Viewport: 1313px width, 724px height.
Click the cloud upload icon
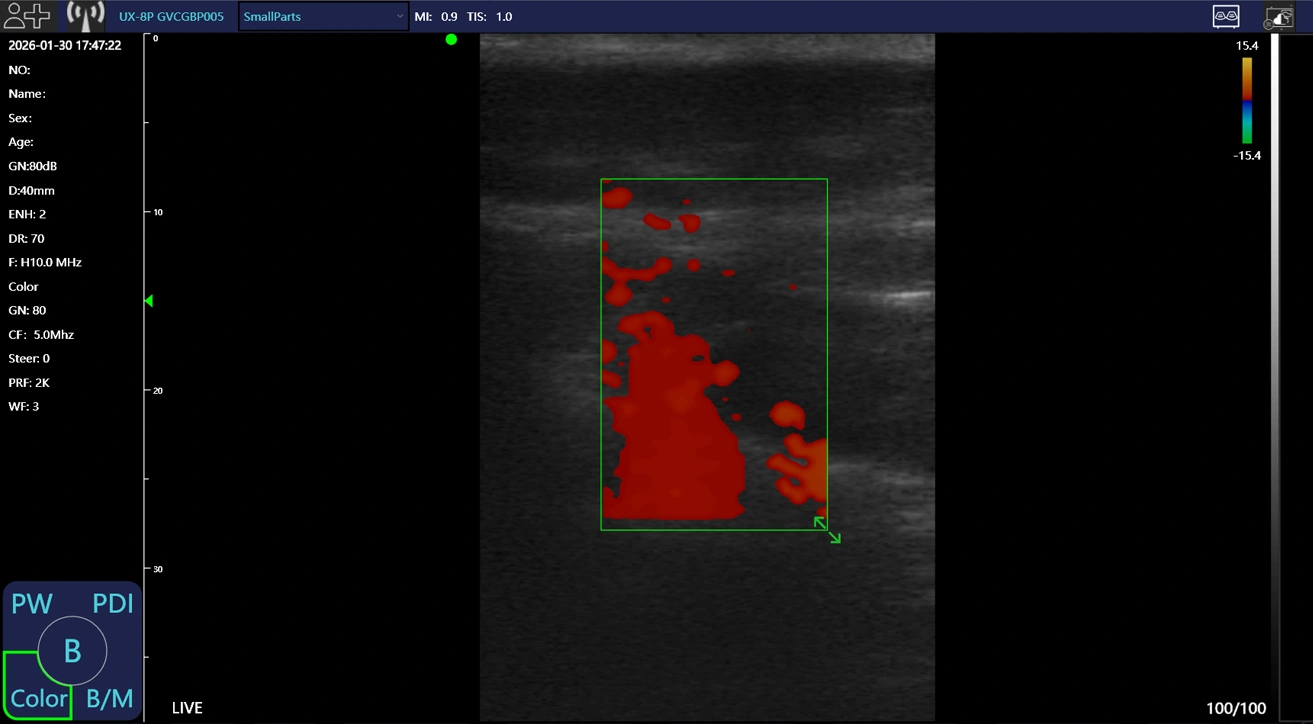pos(1279,16)
